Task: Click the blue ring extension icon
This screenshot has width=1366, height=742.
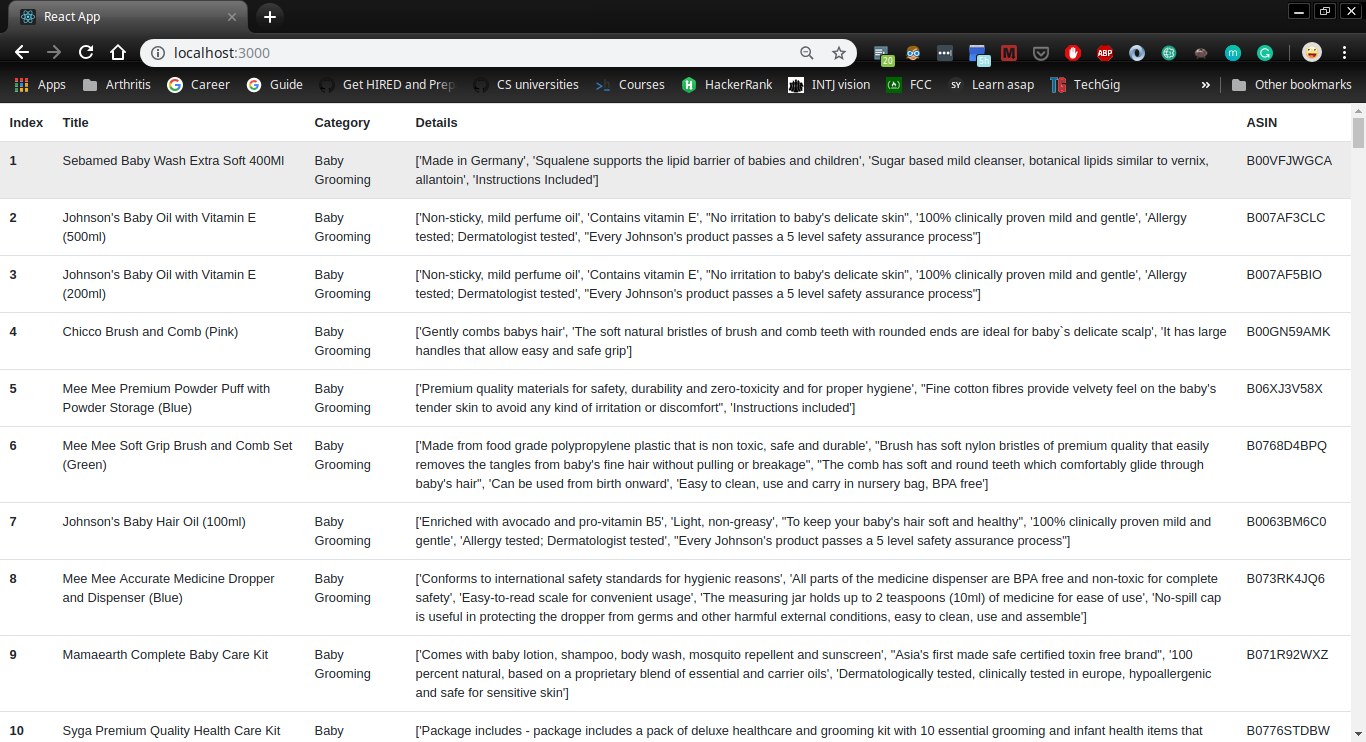Action: [x=1137, y=53]
